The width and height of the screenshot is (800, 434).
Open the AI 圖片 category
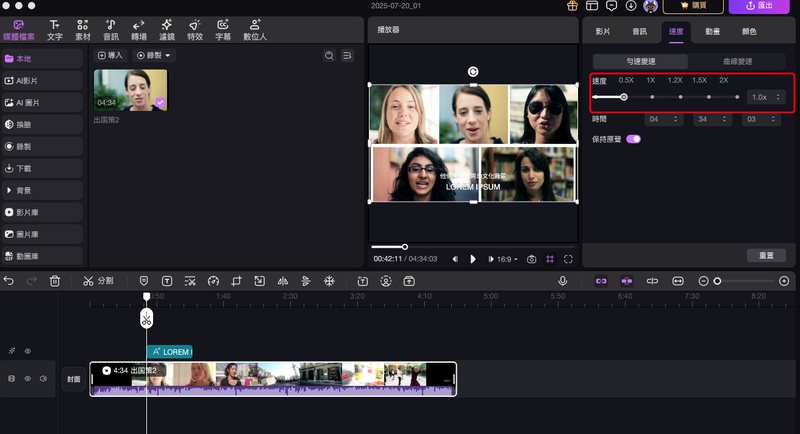pos(42,103)
